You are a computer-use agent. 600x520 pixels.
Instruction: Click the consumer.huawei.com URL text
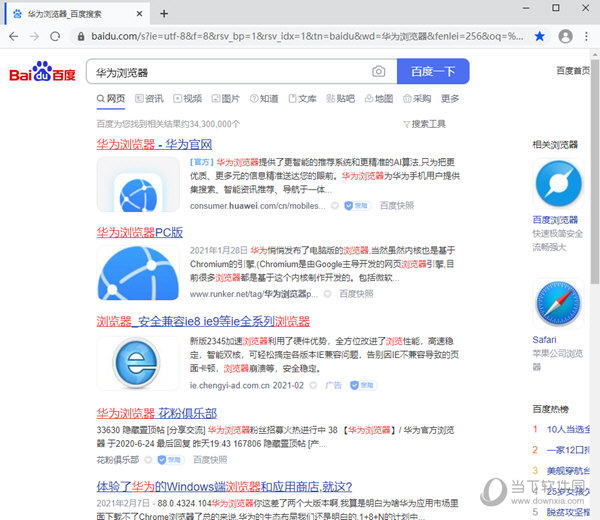coord(258,206)
